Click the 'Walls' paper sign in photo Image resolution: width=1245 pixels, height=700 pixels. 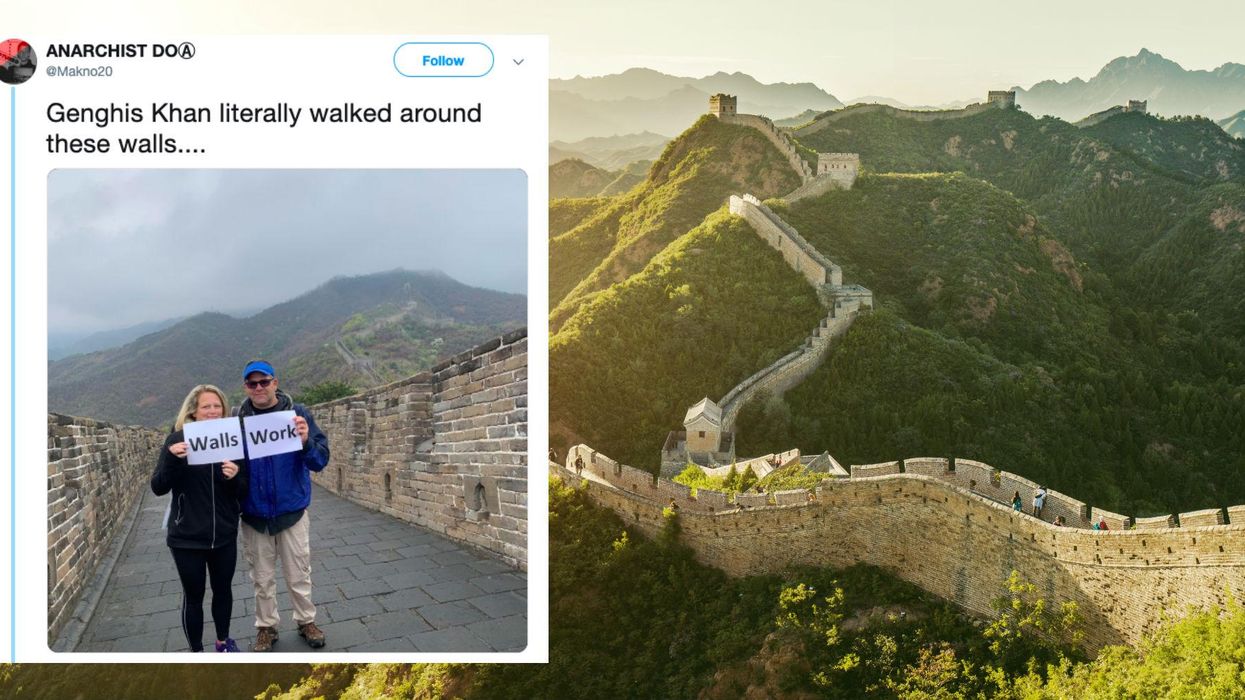[213, 440]
